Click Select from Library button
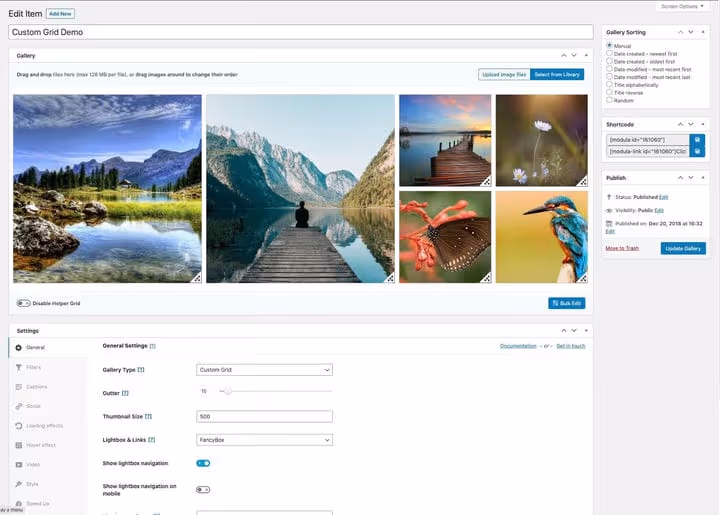720x515 pixels. (x=557, y=74)
